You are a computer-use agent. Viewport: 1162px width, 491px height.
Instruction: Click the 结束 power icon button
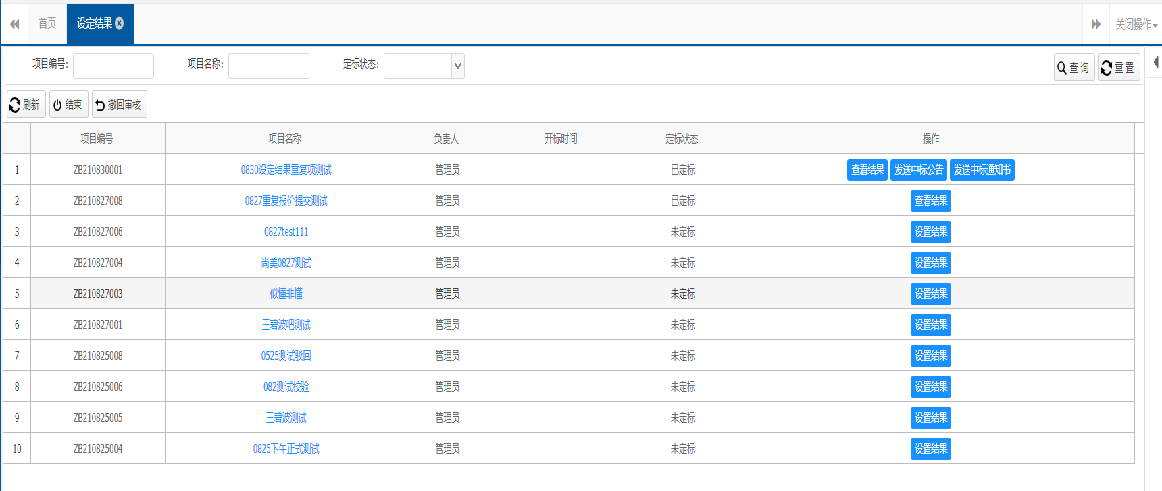[x=68, y=105]
